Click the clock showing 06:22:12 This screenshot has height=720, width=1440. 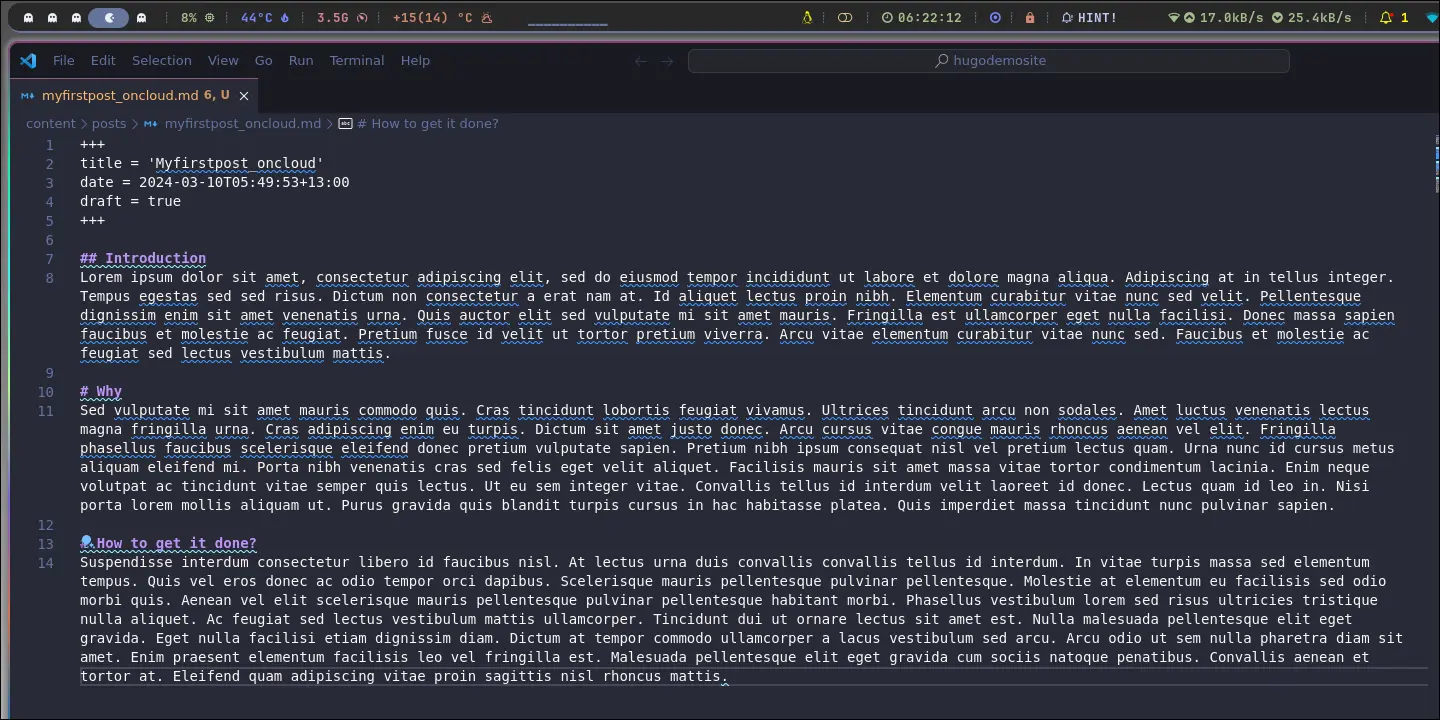coord(921,17)
